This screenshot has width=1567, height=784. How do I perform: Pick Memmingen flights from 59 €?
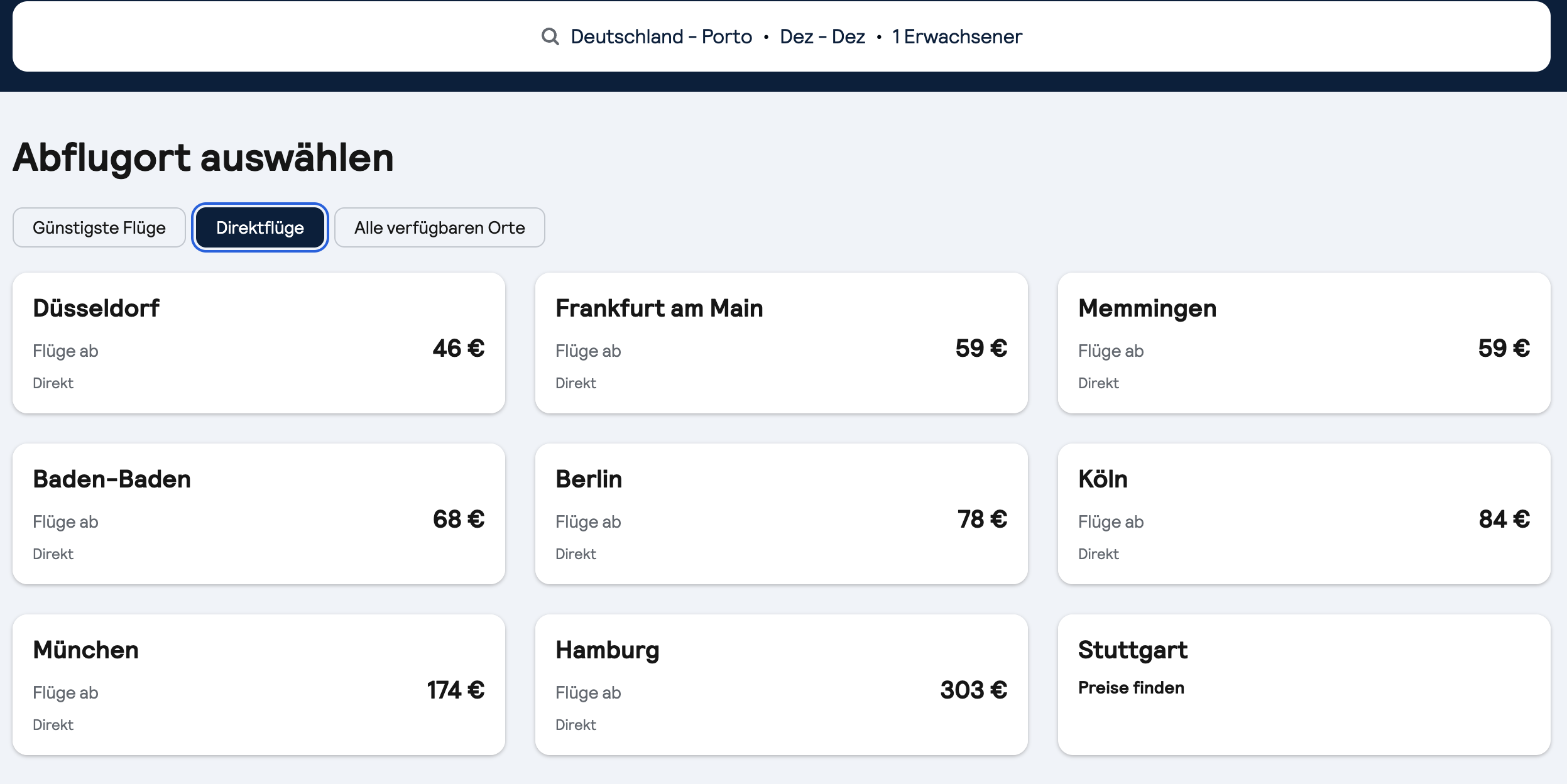[1304, 343]
